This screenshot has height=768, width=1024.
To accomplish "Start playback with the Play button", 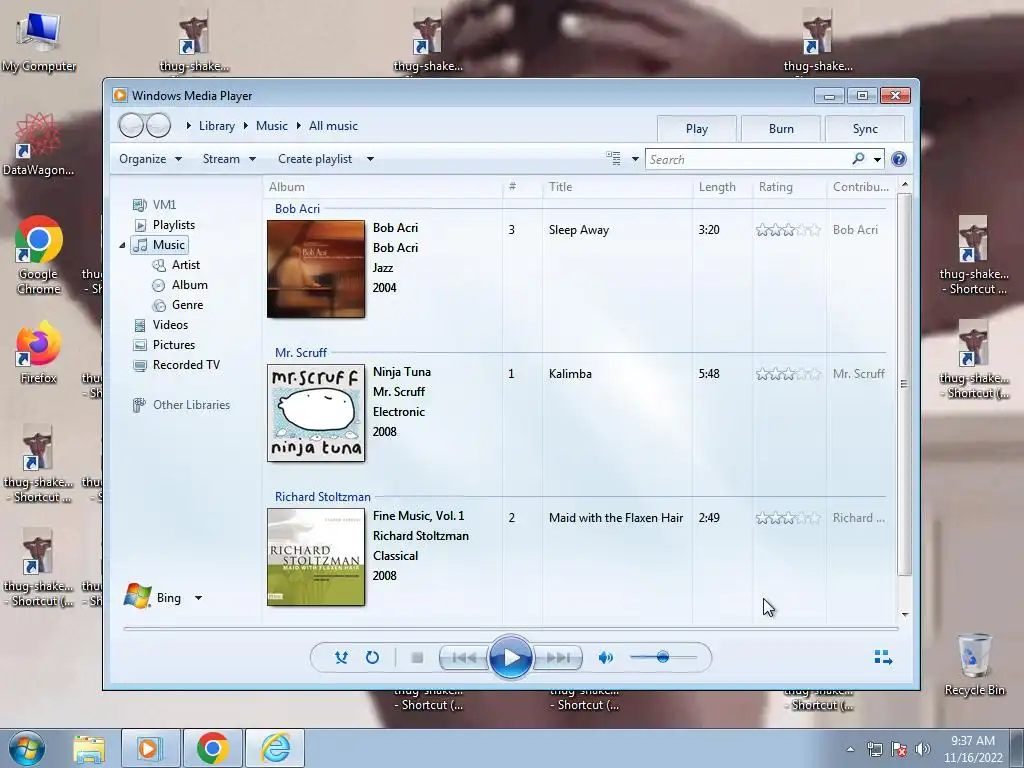I will 510,657.
